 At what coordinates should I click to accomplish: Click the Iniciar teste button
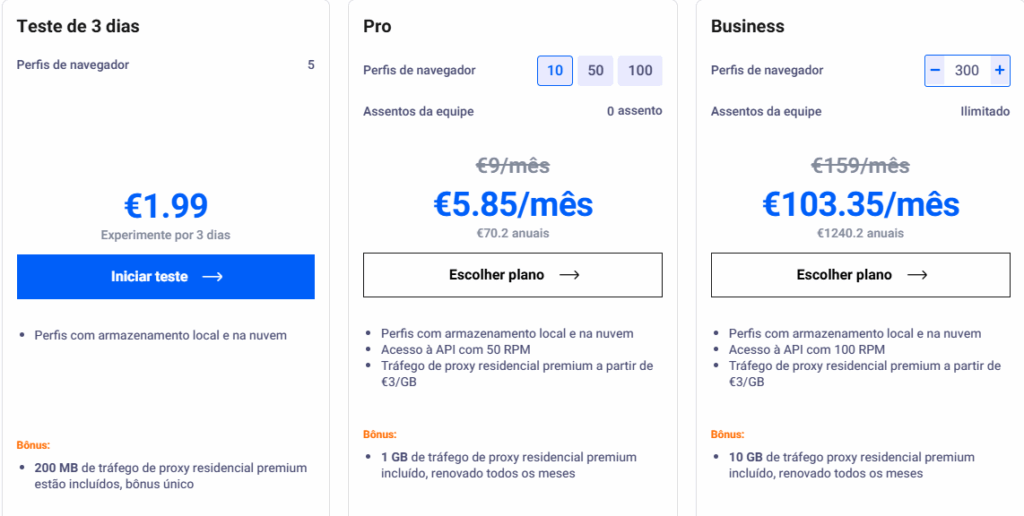tap(166, 277)
